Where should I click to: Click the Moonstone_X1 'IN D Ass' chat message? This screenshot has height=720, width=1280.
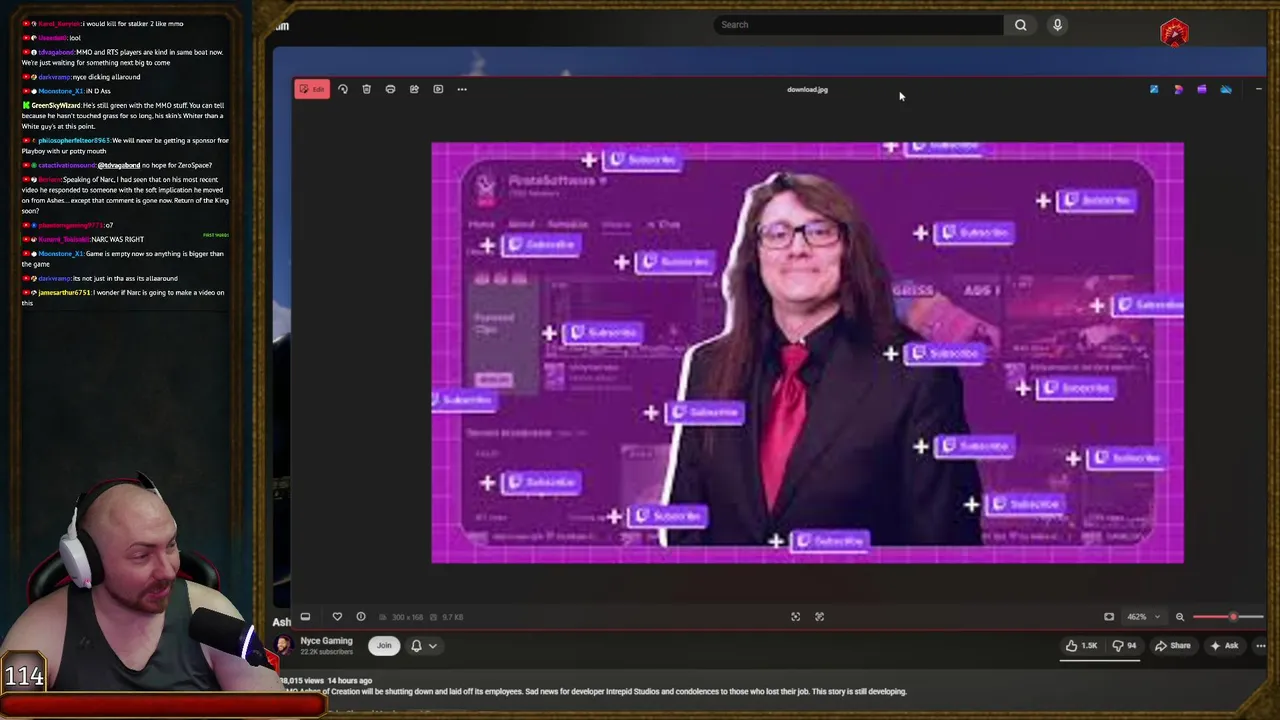(69, 91)
